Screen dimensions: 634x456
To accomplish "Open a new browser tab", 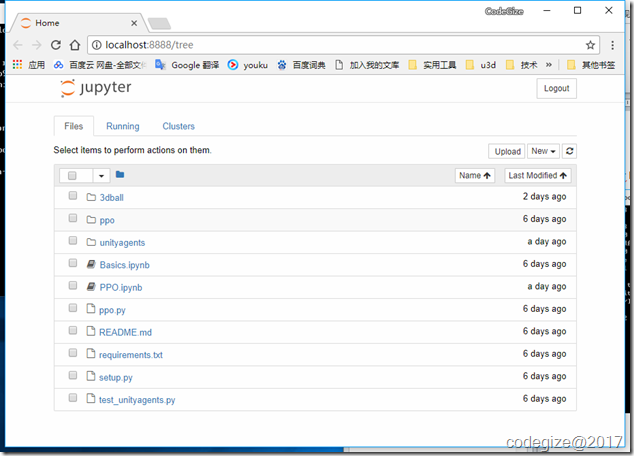I will (x=159, y=24).
